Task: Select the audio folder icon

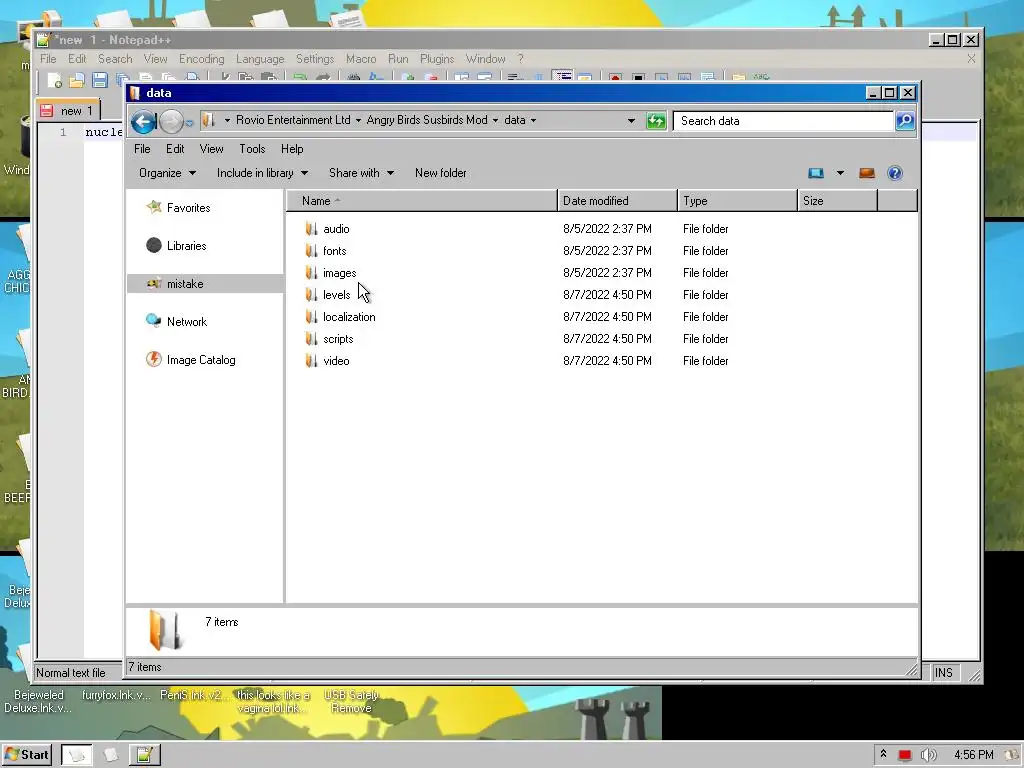Action: (x=311, y=229)
